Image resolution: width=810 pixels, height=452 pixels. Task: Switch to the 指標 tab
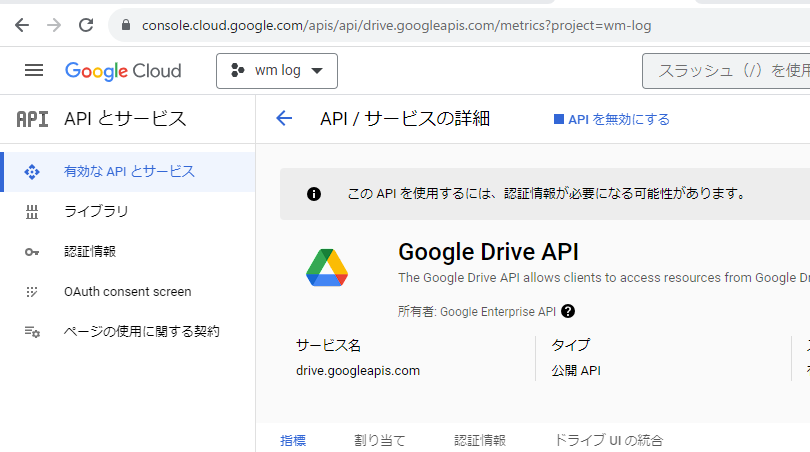pyautogui.click(x=293, y=440)
